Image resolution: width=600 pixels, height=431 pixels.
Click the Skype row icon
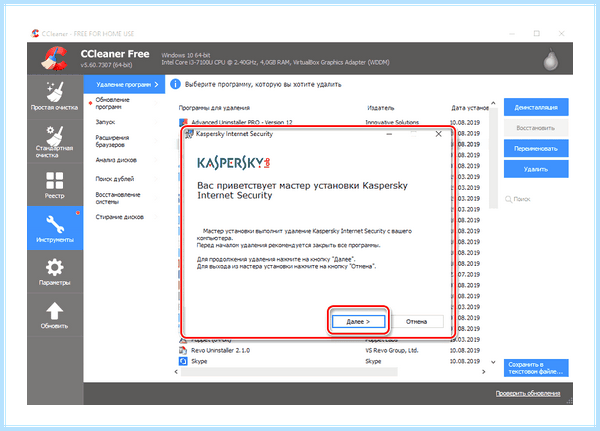(183, 361)
